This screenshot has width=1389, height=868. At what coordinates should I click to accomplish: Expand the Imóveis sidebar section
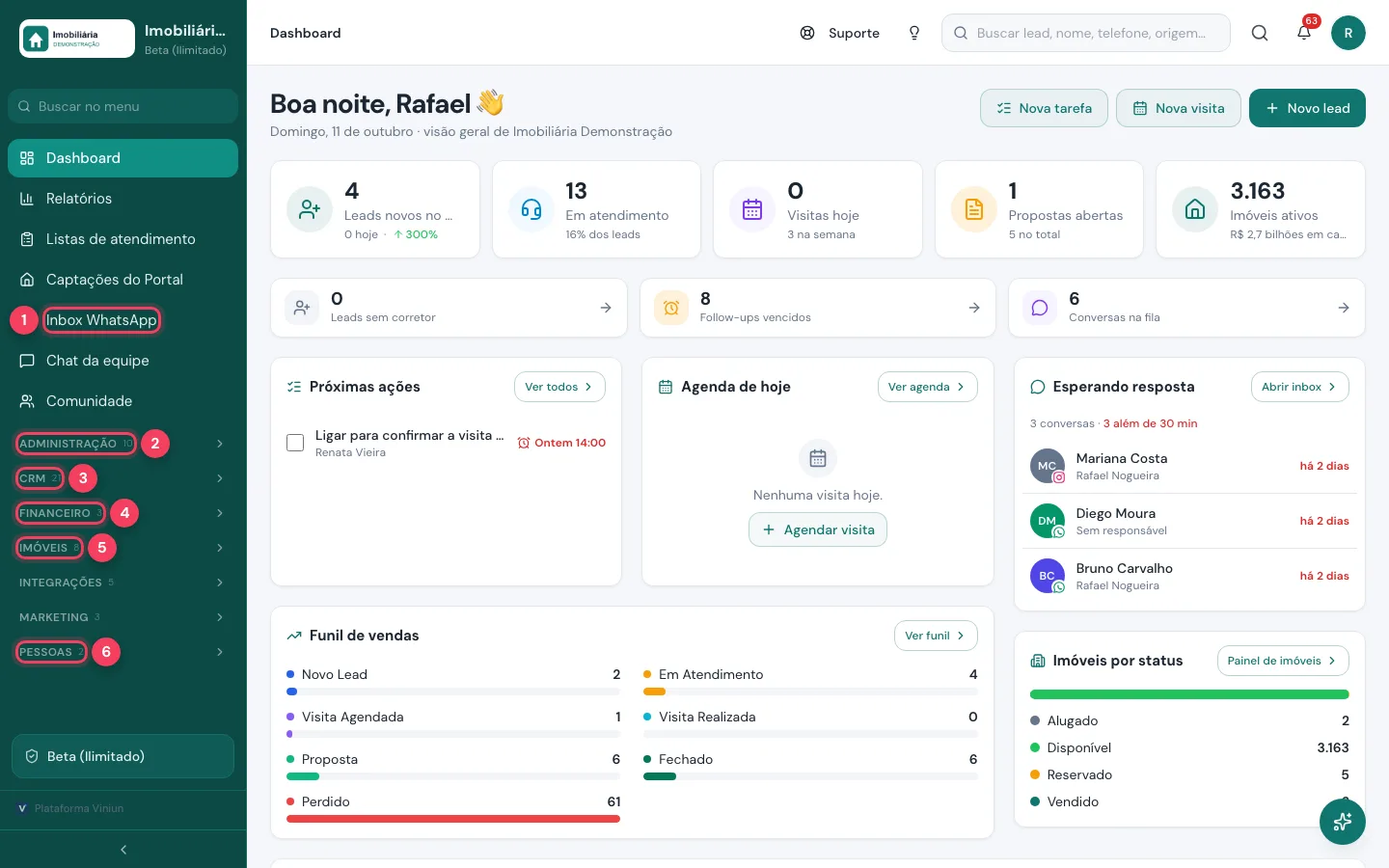pyautogui.click(x=123, y=548)
